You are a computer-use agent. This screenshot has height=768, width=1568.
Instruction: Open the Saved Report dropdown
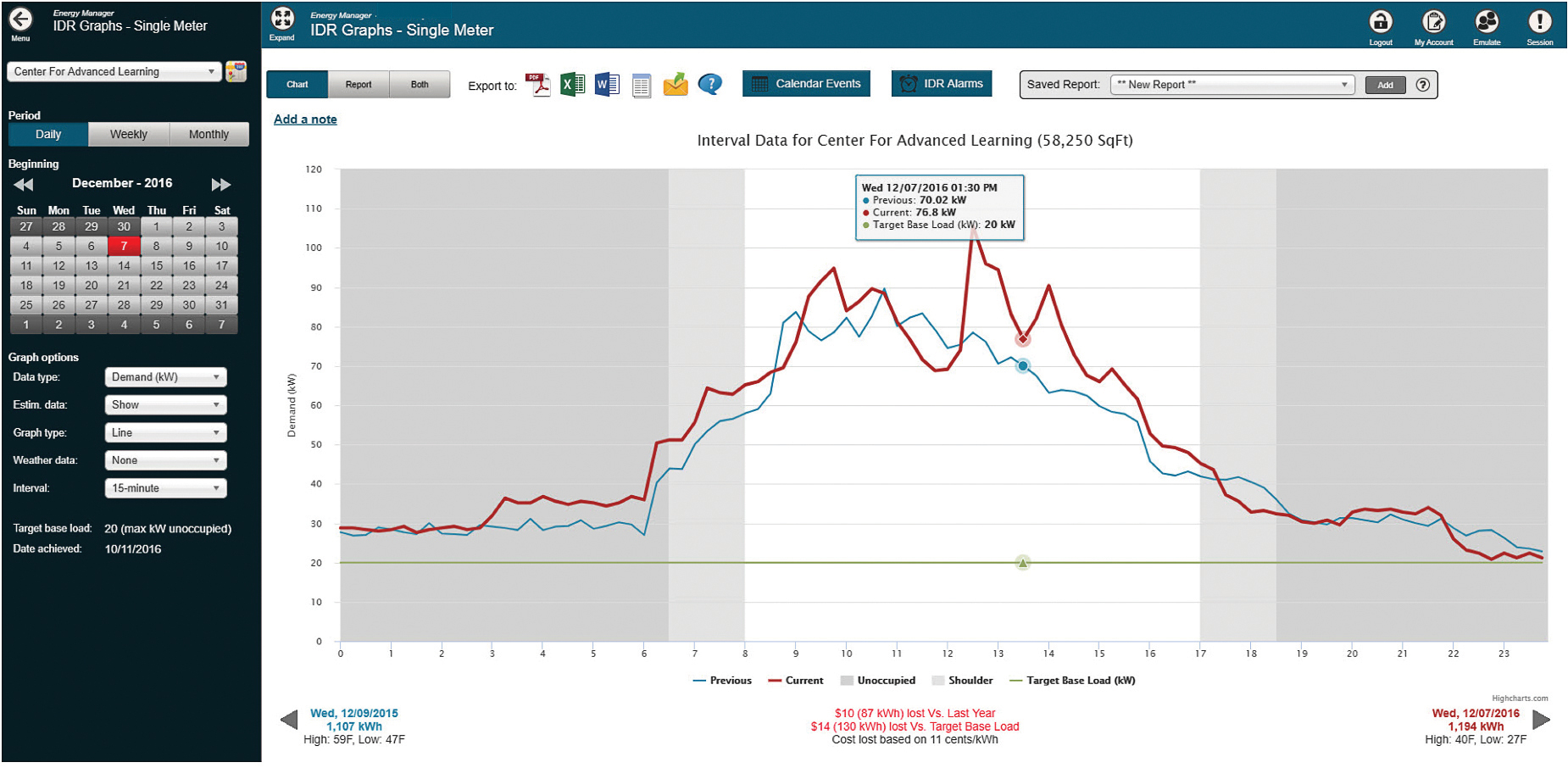coord(1232,85)
